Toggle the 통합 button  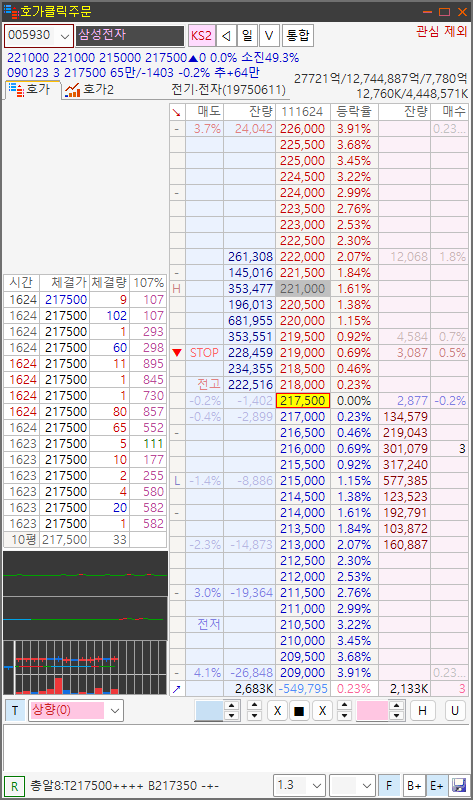point(297,36)
